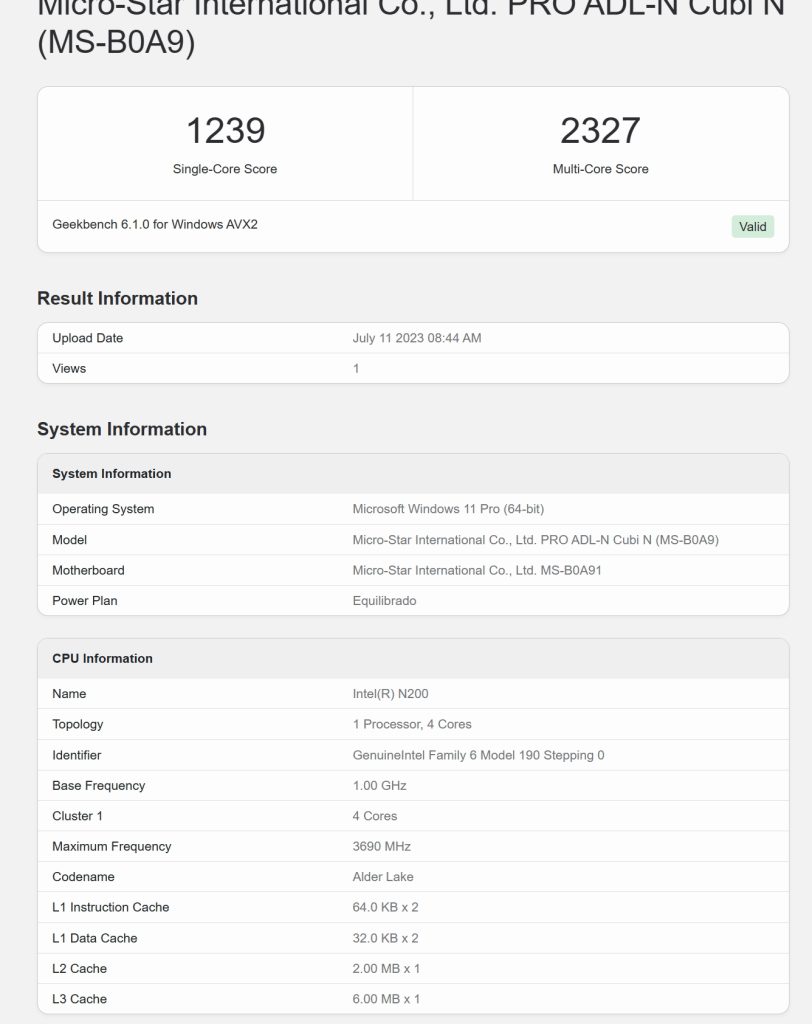
Task: Click the Result Information heading
Action: click(x=118, y=298)
